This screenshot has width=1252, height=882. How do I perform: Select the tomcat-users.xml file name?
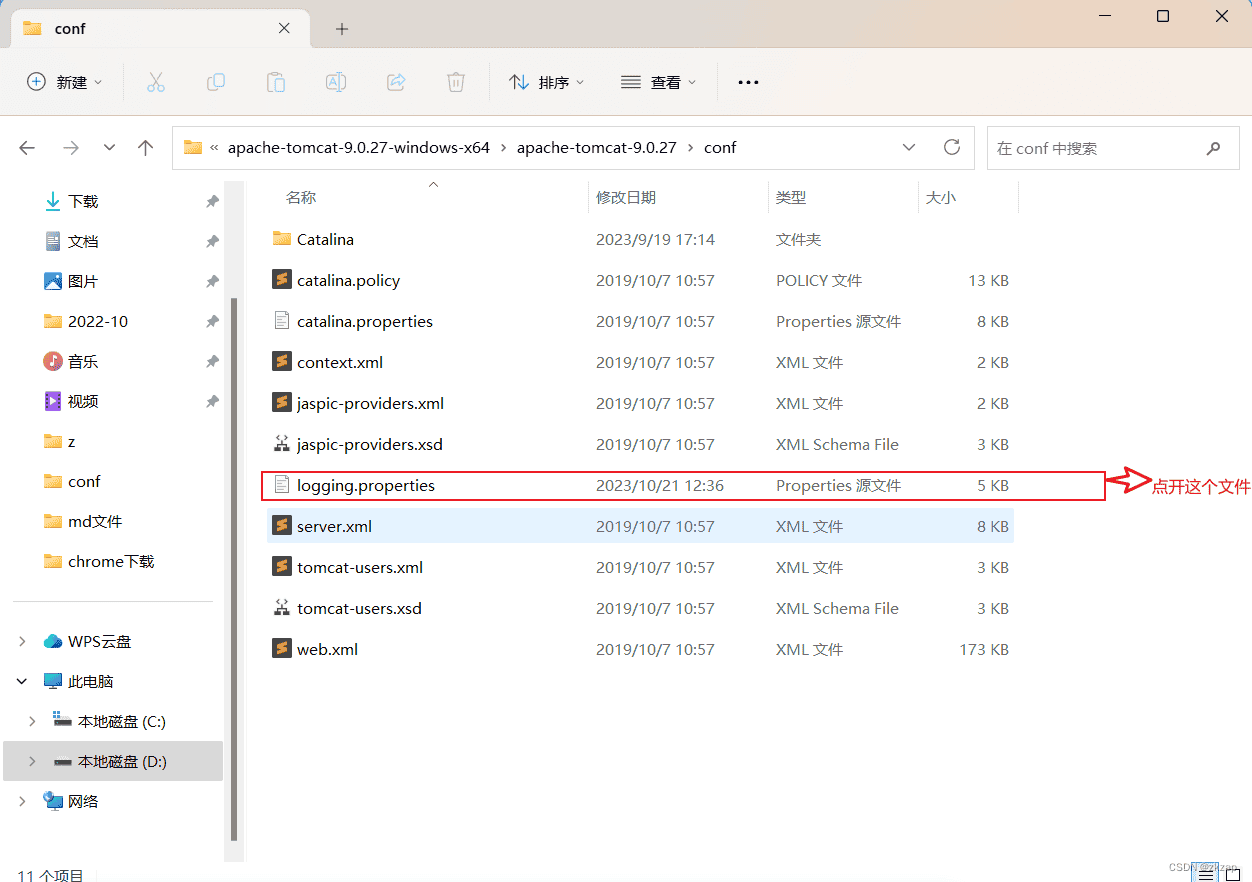(x=360, y=567)
